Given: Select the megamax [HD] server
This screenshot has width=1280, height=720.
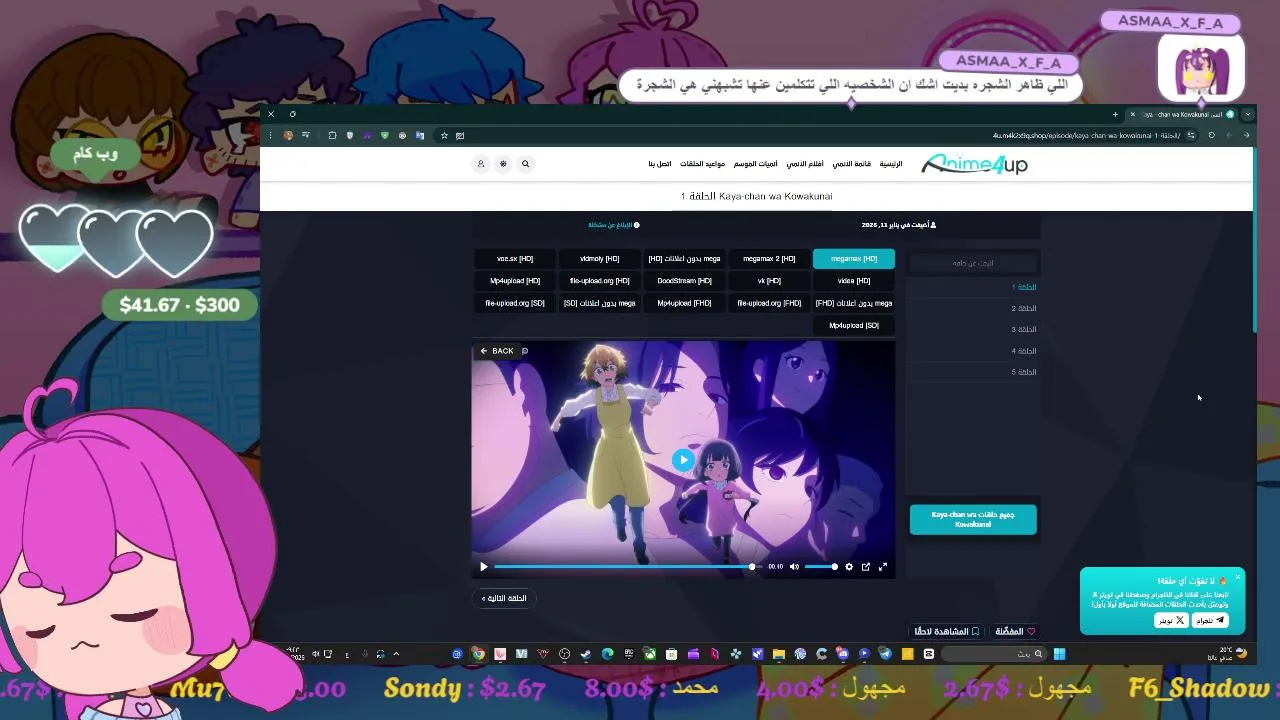Looking at the screenshot, I should [854, 259].
